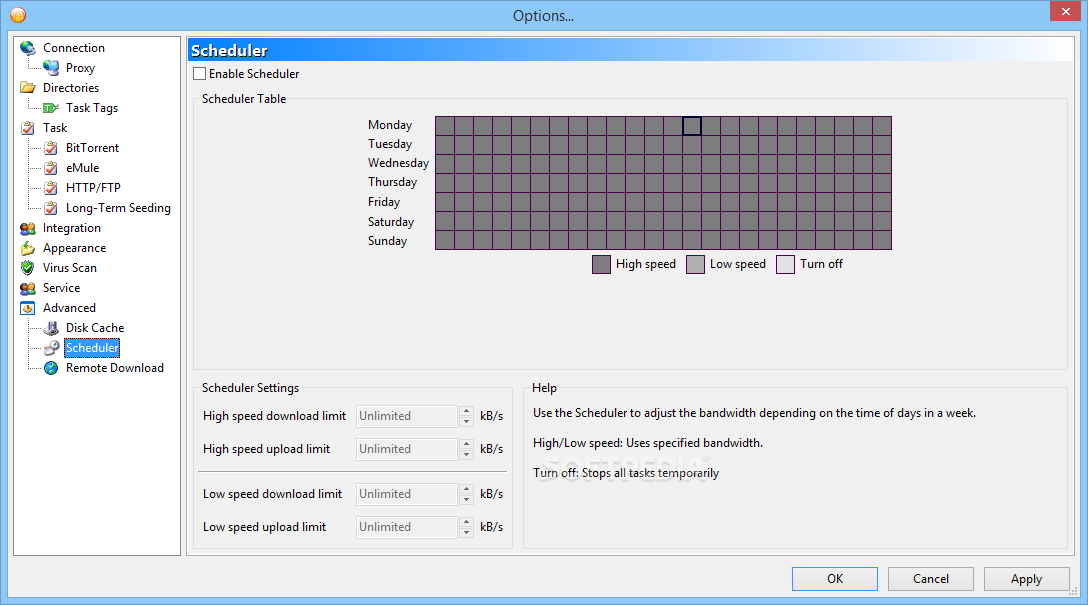Go to BitTorrent settings

(x=92, y=148)
